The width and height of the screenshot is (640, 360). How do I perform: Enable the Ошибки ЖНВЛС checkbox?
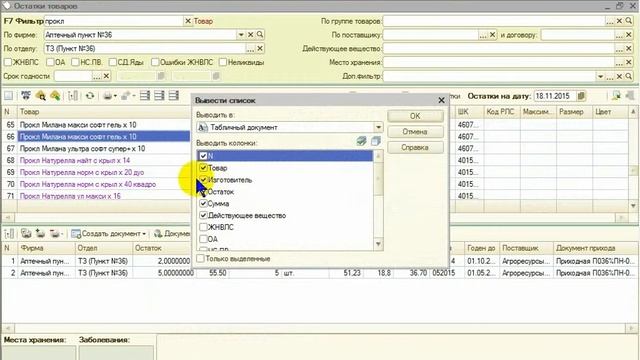(x=155, y=62)
